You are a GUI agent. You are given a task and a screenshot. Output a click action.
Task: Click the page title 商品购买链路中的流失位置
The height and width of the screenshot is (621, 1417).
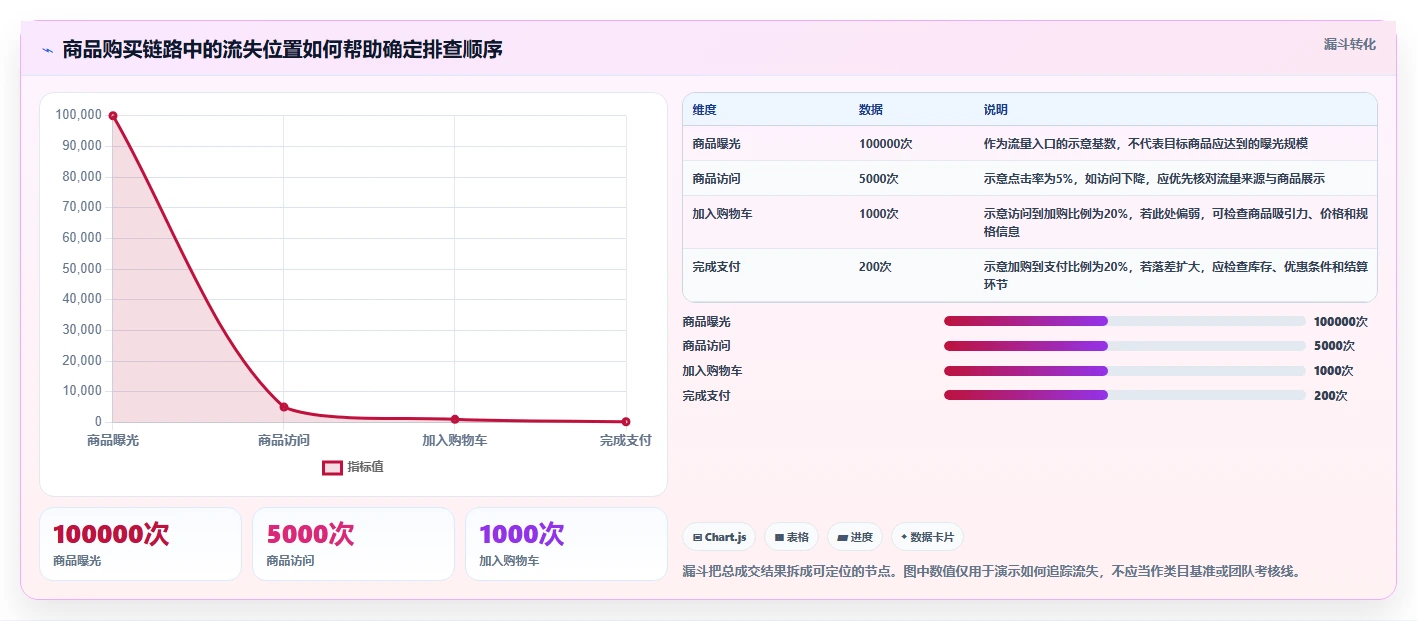click(282, 50)
